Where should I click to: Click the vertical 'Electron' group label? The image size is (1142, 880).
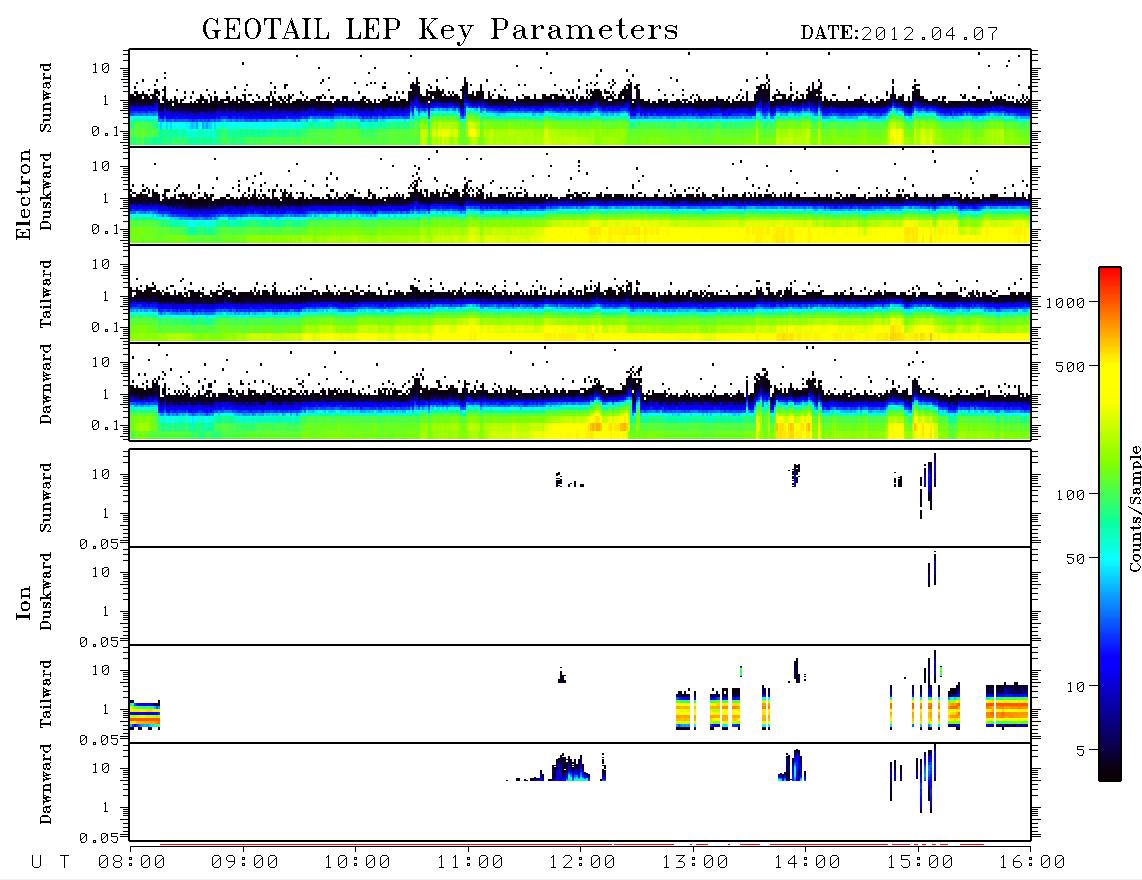(x=23, y=194)
